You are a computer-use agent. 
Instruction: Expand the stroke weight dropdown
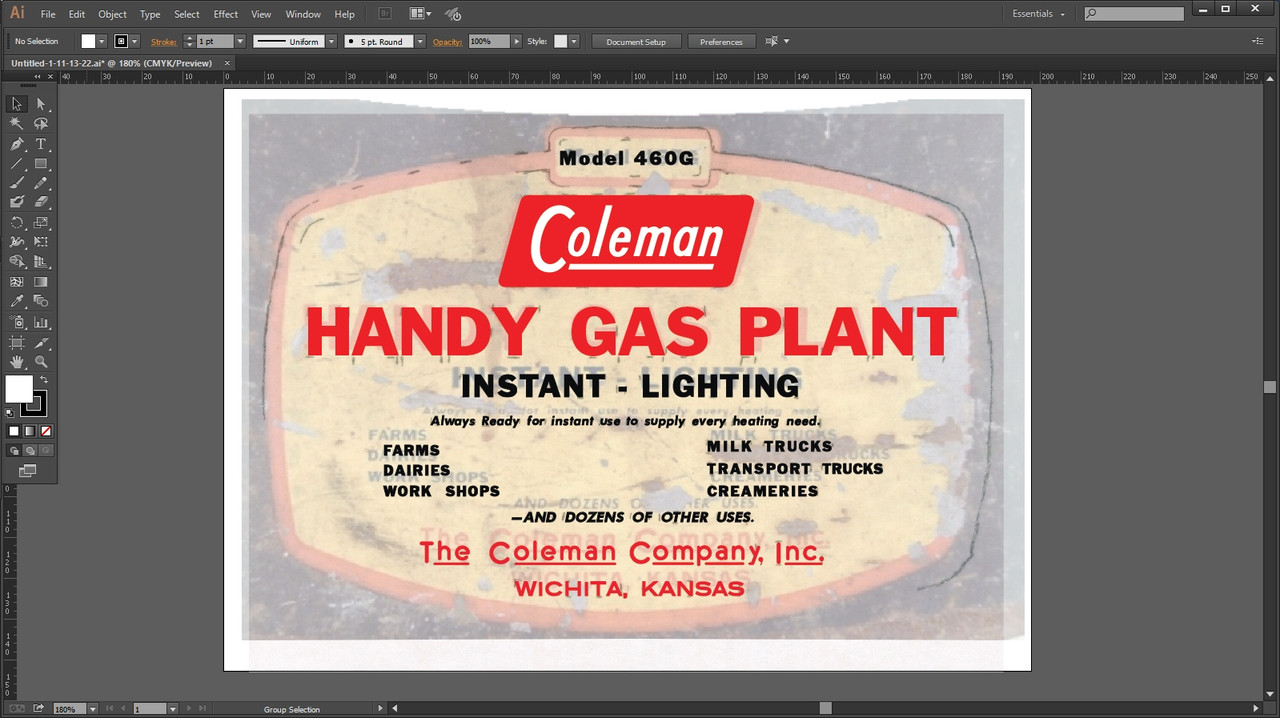(x=240, y=41)
